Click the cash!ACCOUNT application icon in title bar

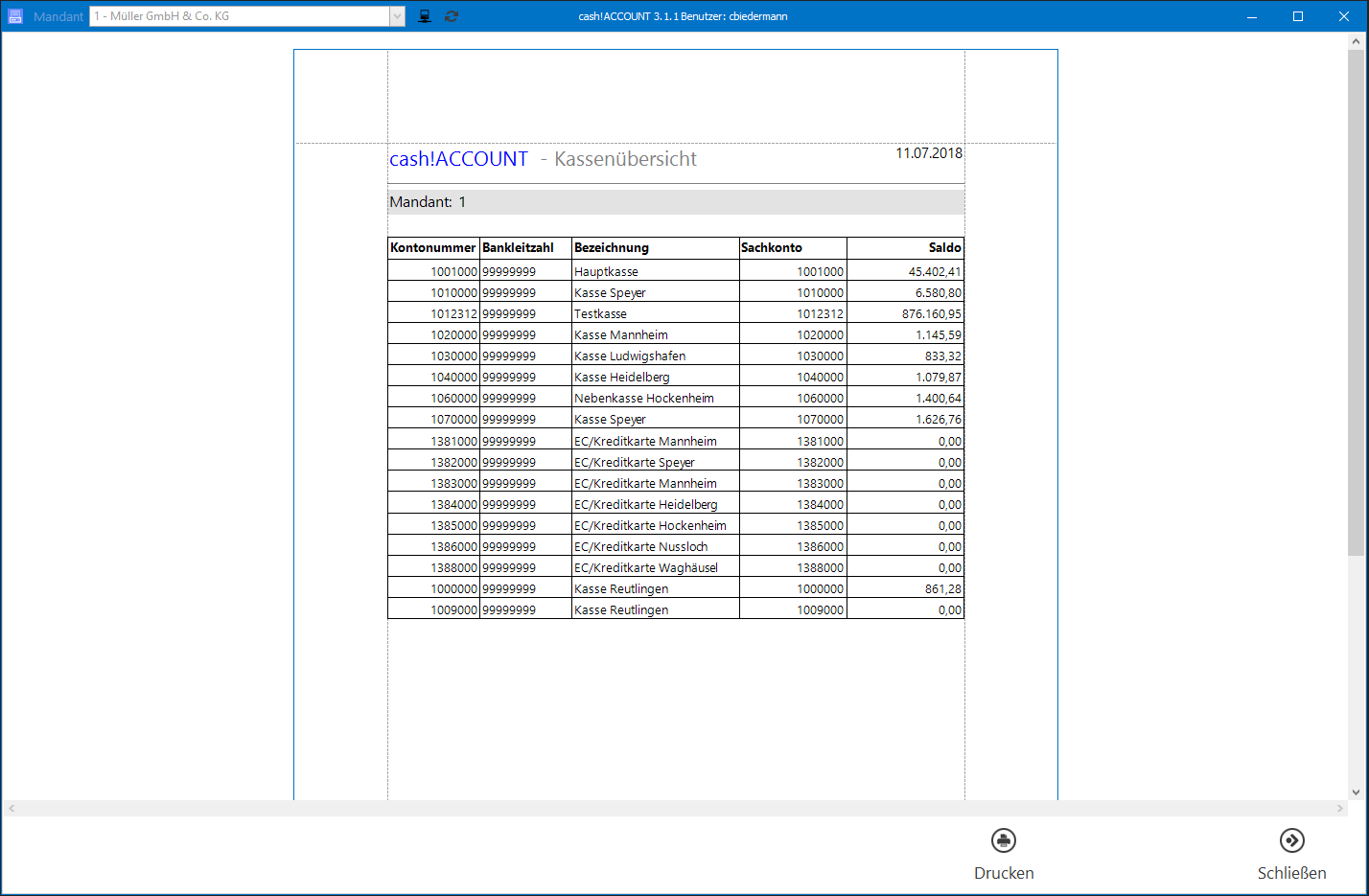pyautogui.click(x=15, y=16)
